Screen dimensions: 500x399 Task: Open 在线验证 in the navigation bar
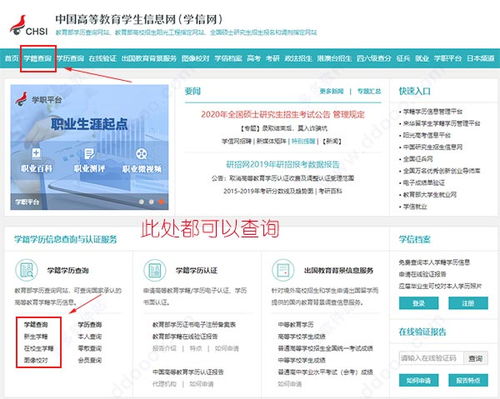[102, 58]
